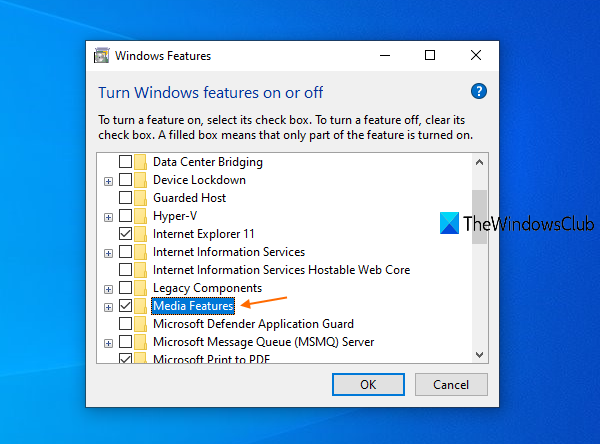Tick the Guarded Host checkbox
This screenshot has width=600, height=444.
coord(126,198)
